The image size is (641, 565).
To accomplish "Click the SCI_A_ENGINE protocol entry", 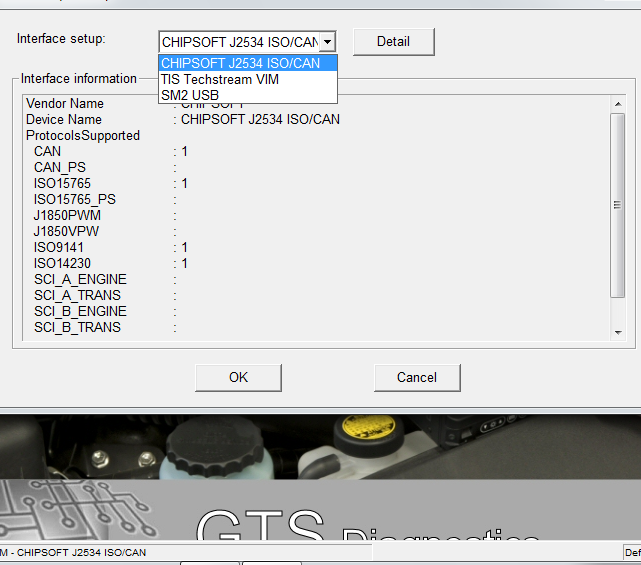I will coord(80,280).
